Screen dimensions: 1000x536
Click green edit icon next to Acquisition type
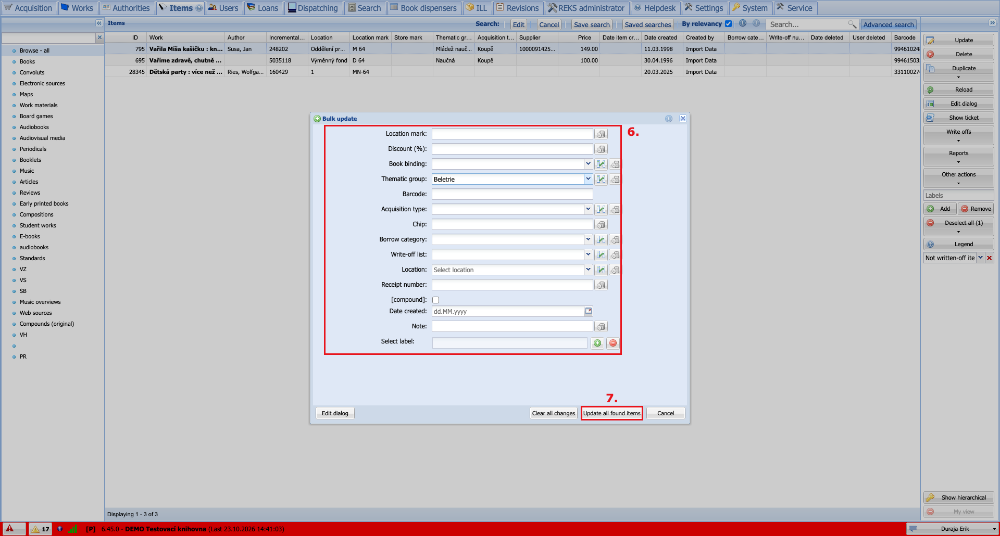(601, 209)
